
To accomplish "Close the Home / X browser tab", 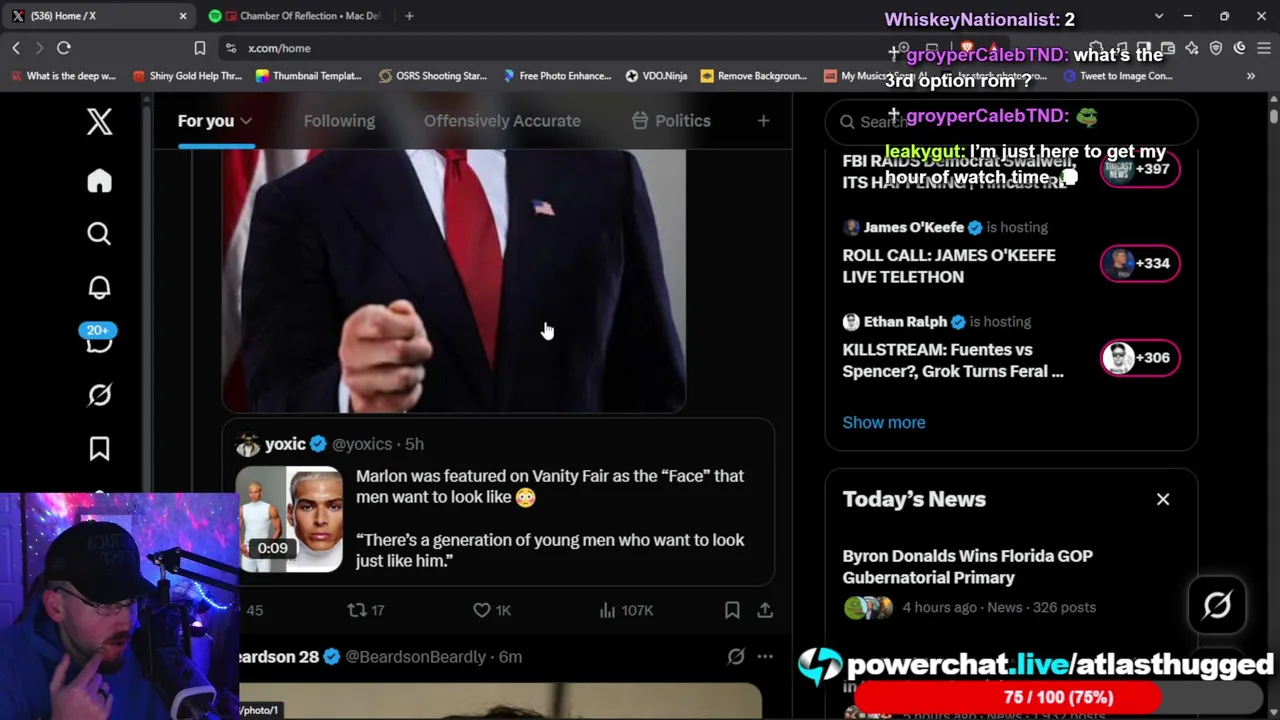I will (183, 16).
